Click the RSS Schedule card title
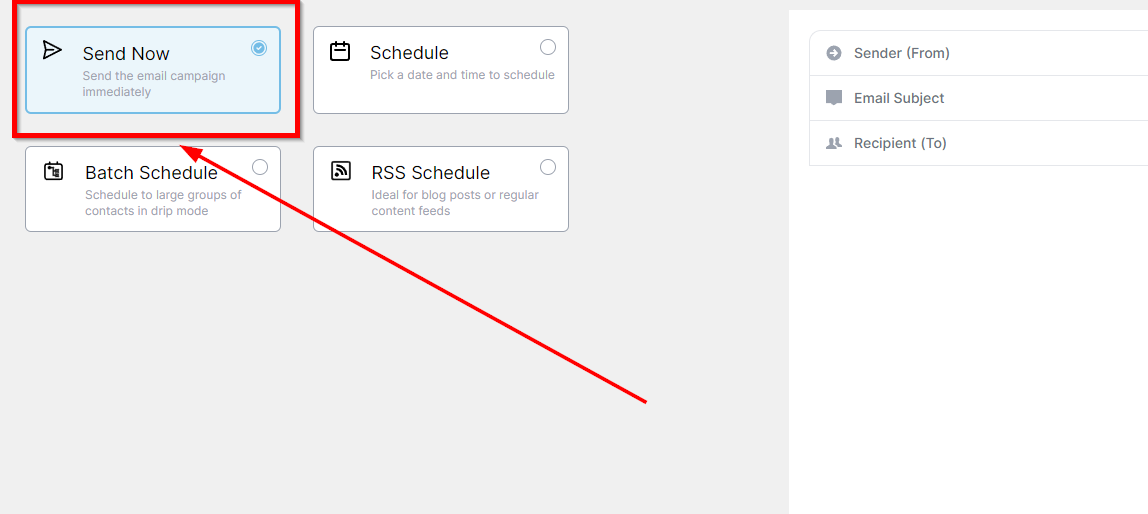1148x514 pixels. point(430,174)
